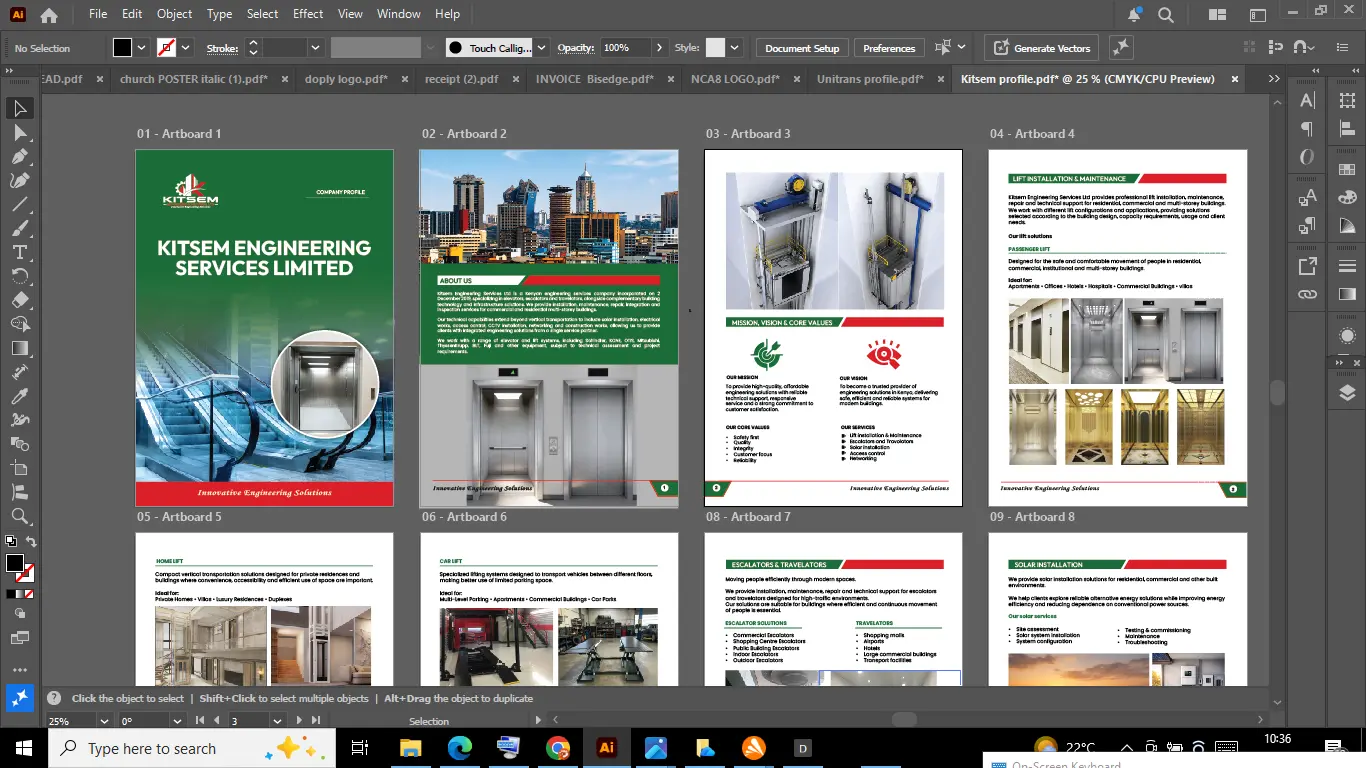Open the Effect menu
This screenshot has height=768, width=1366.
tap(308, 14)
